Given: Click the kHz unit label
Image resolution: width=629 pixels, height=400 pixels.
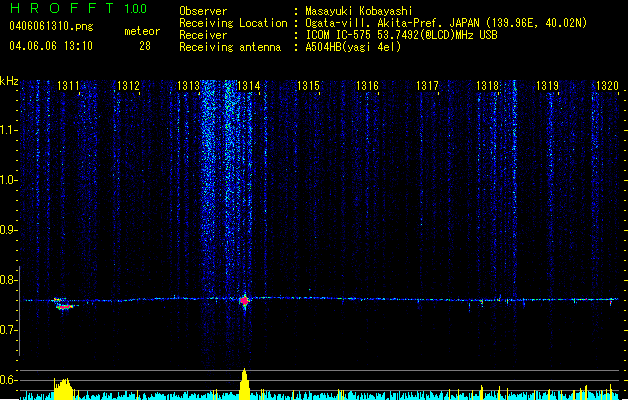Looking at the screenshot, I should coord(9,81).
